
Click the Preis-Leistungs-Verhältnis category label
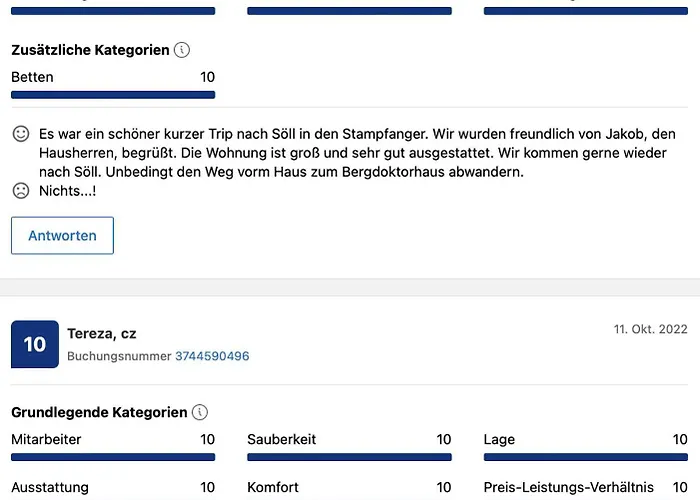(568, 487)
